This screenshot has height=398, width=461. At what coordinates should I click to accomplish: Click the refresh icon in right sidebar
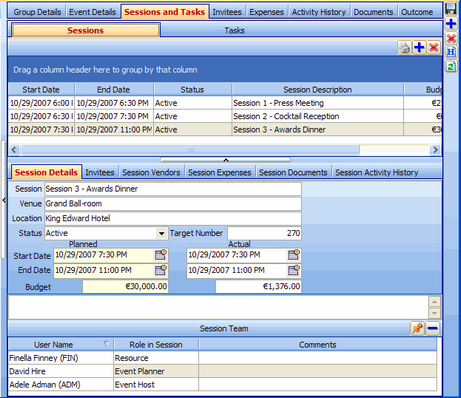(451, 67)
